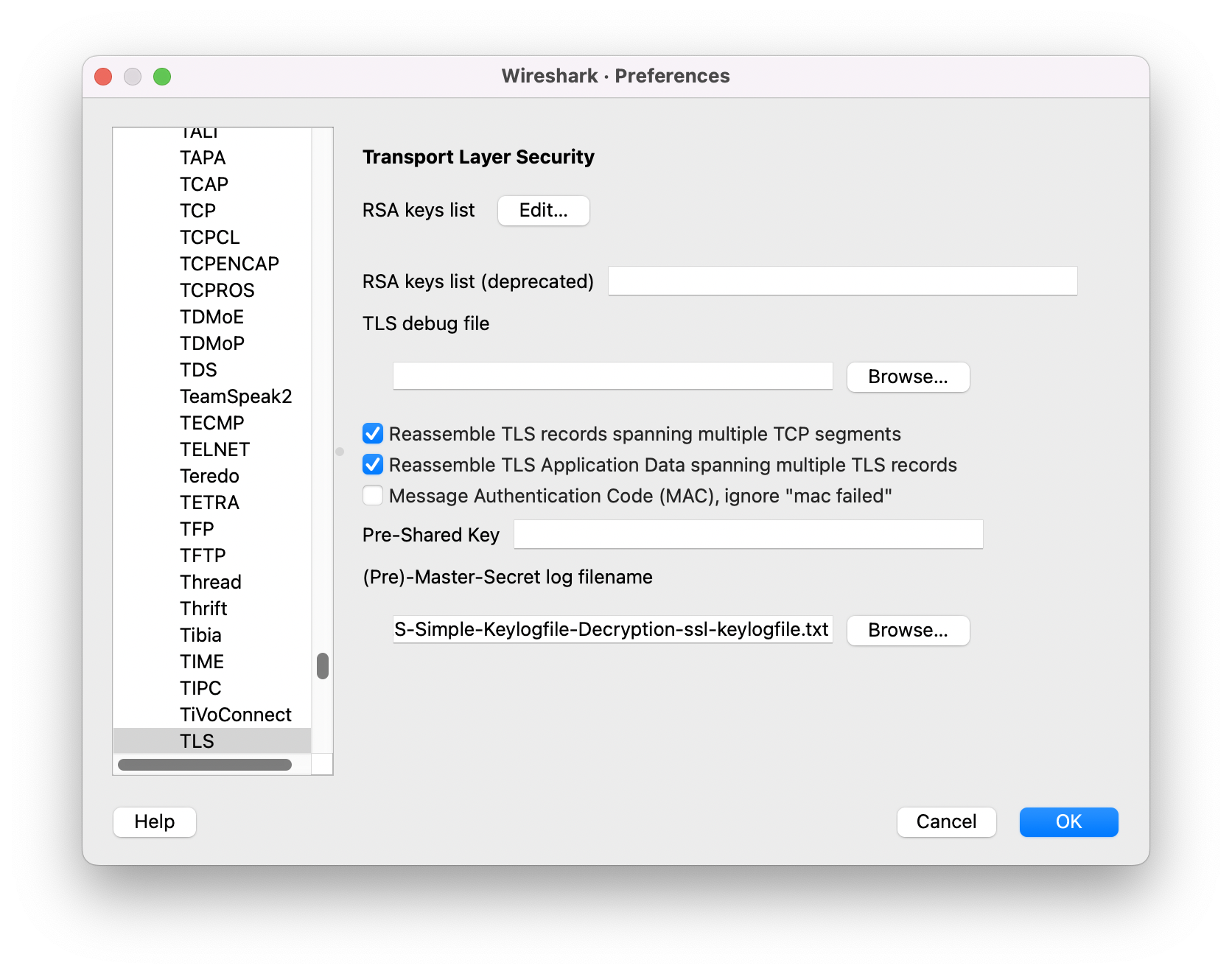This screenshot has height=974, width=1232.
Task: Select TCAP in the protocol list
Action: click(212, 184)
